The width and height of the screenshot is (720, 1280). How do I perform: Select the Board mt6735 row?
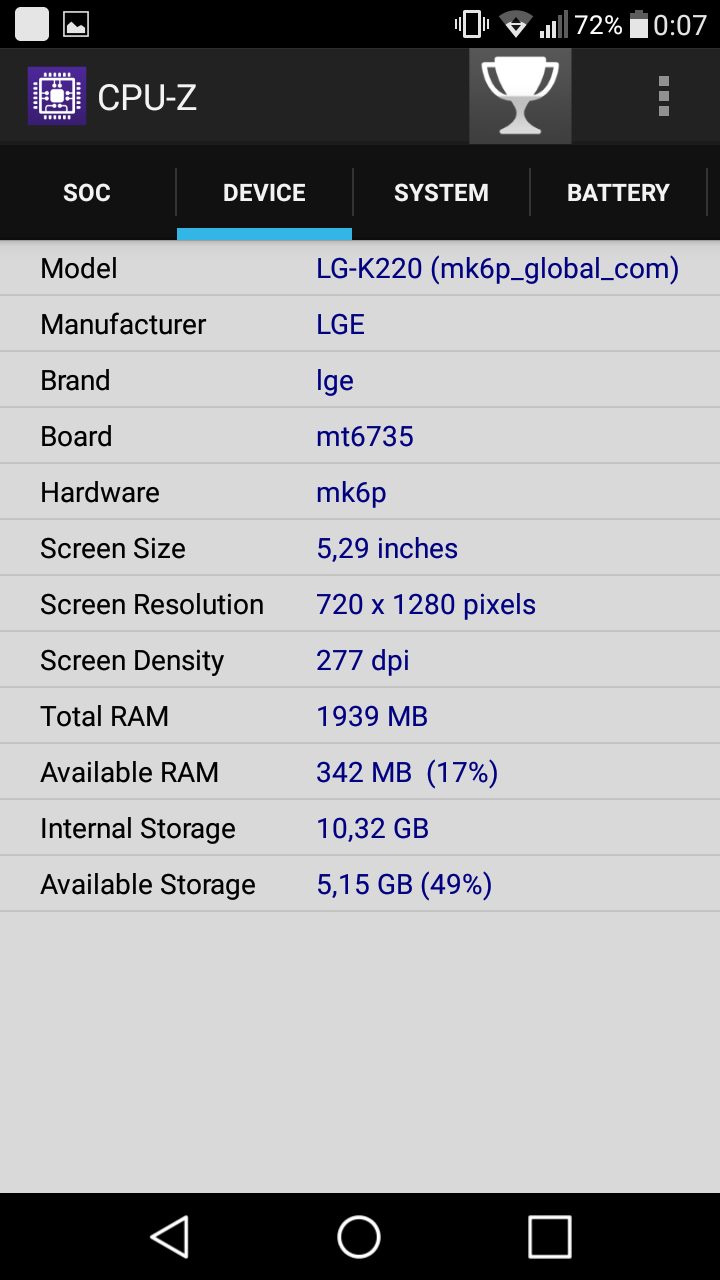tap(360, 436)
